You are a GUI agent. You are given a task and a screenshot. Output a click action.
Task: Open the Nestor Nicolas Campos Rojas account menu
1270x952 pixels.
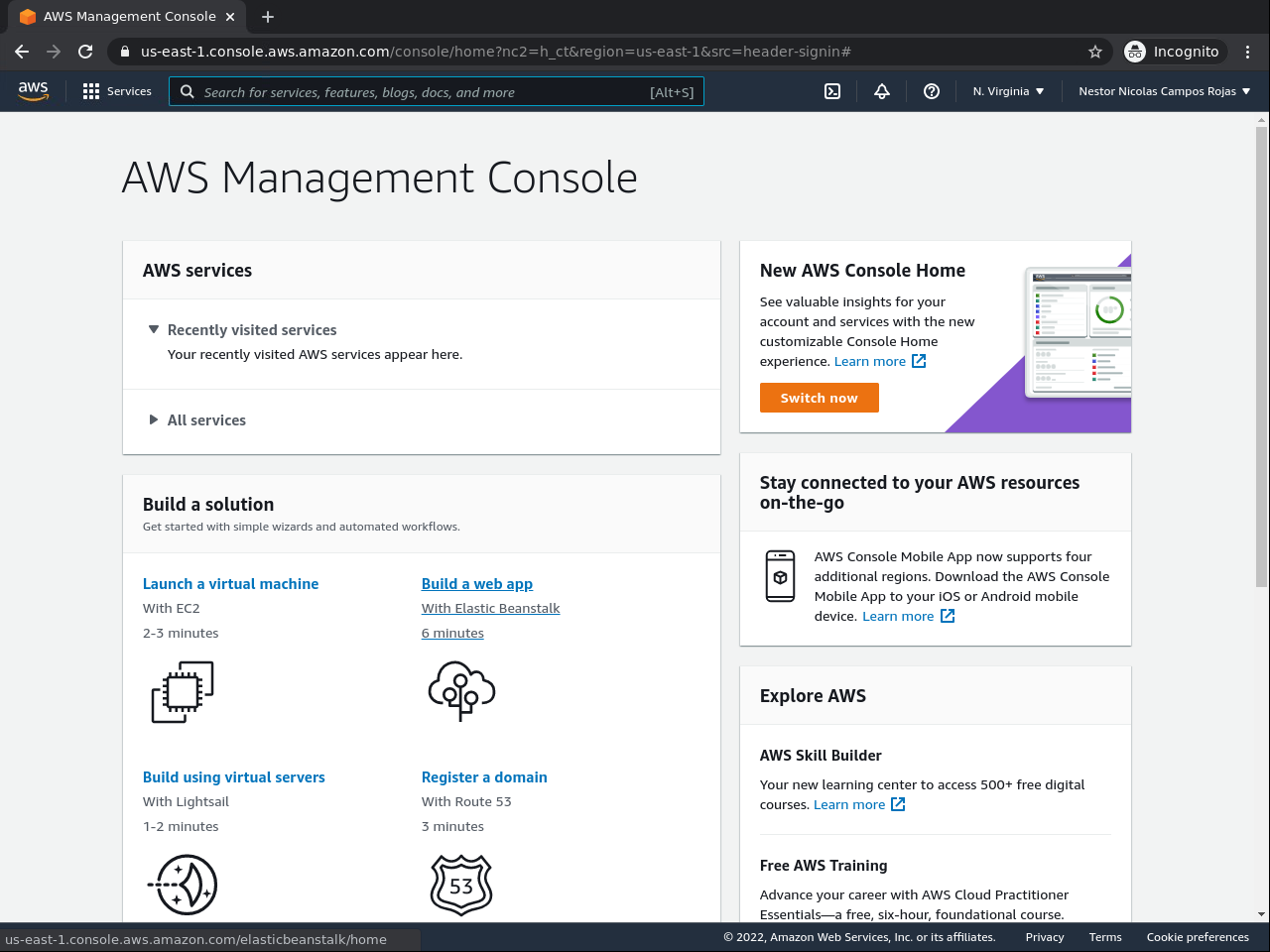pos(1164,91)
